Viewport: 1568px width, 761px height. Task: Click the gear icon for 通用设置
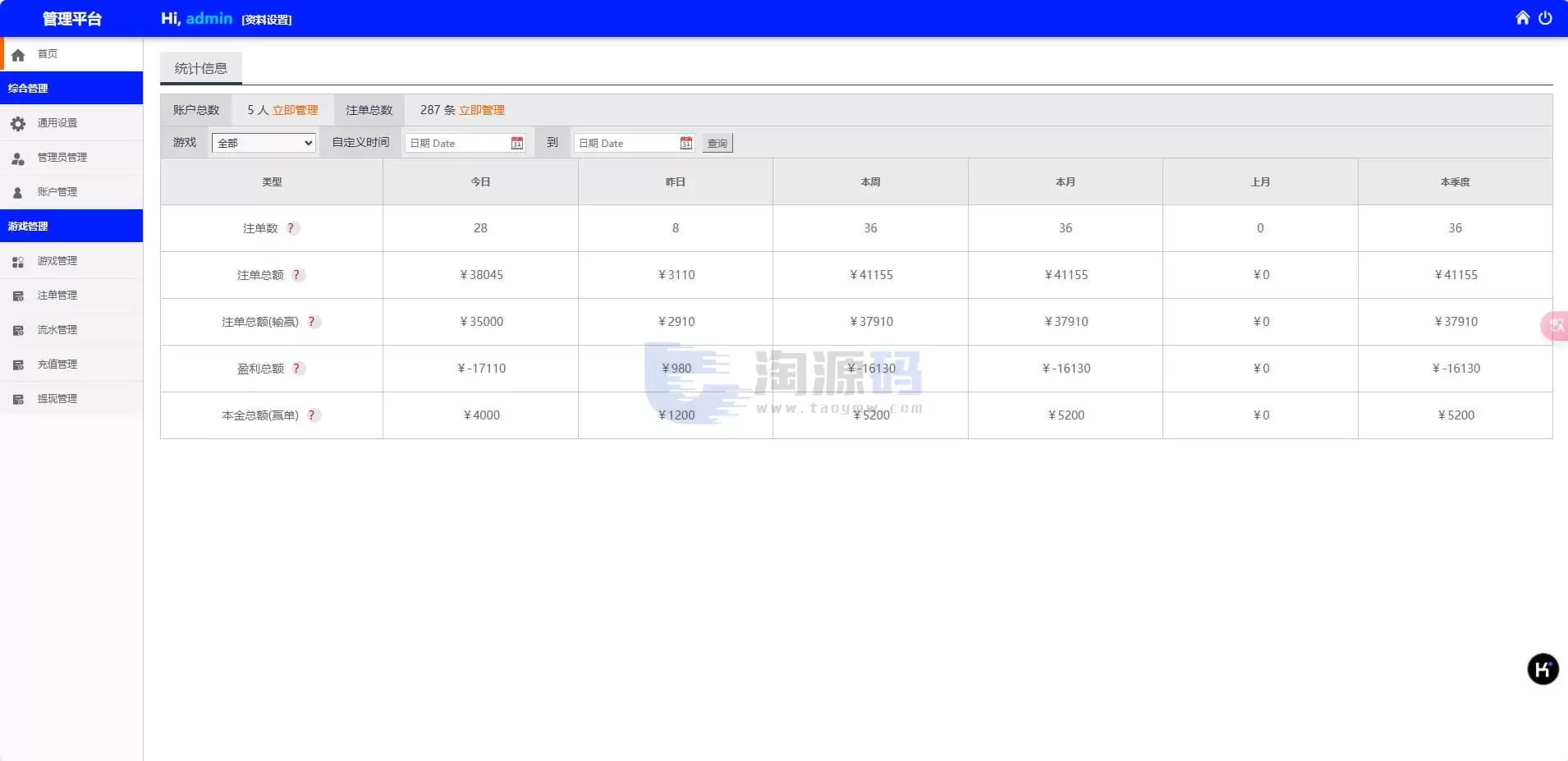click(x=18, y=123)
